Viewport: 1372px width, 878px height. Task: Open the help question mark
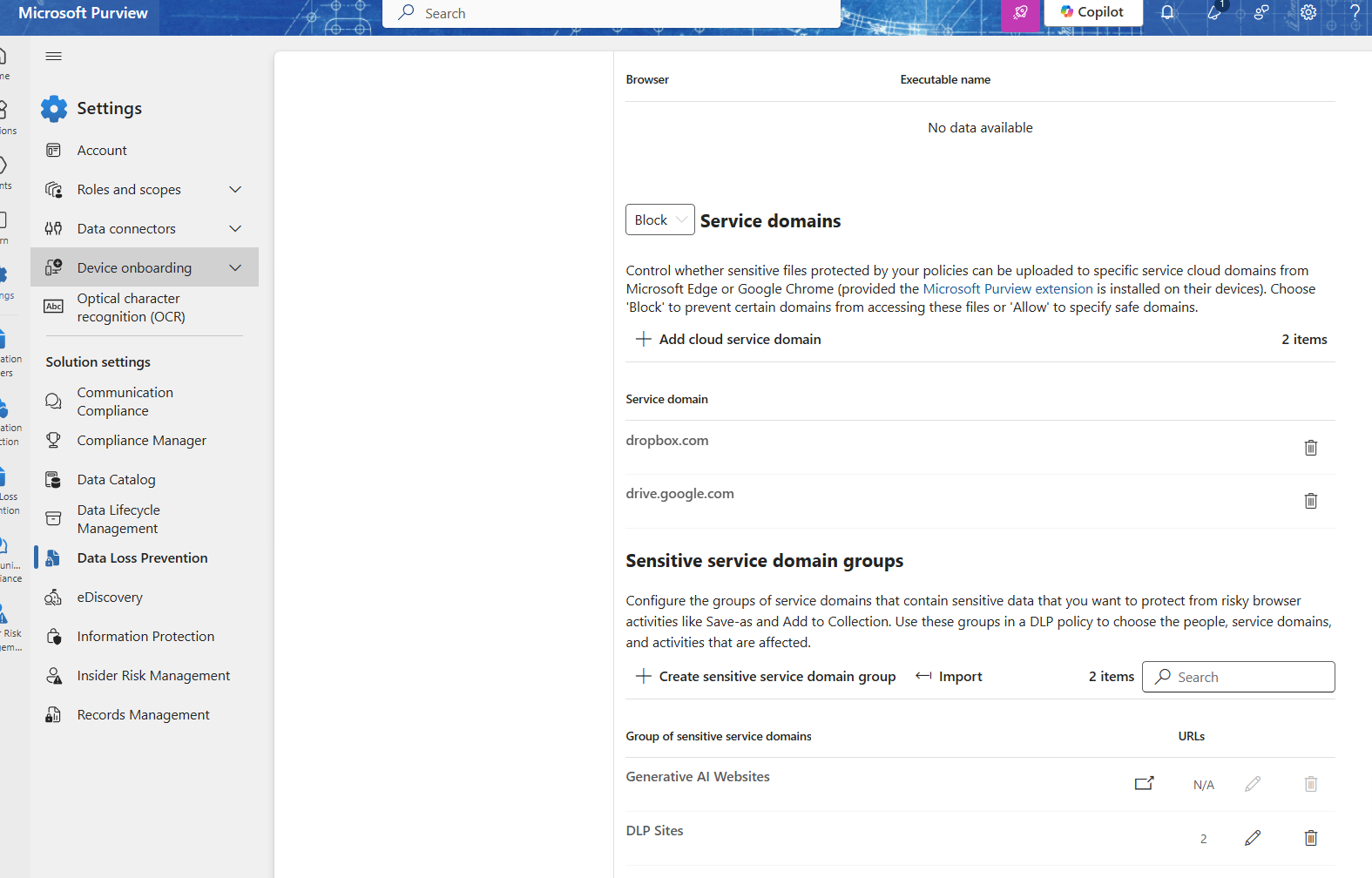(1355, 12)
